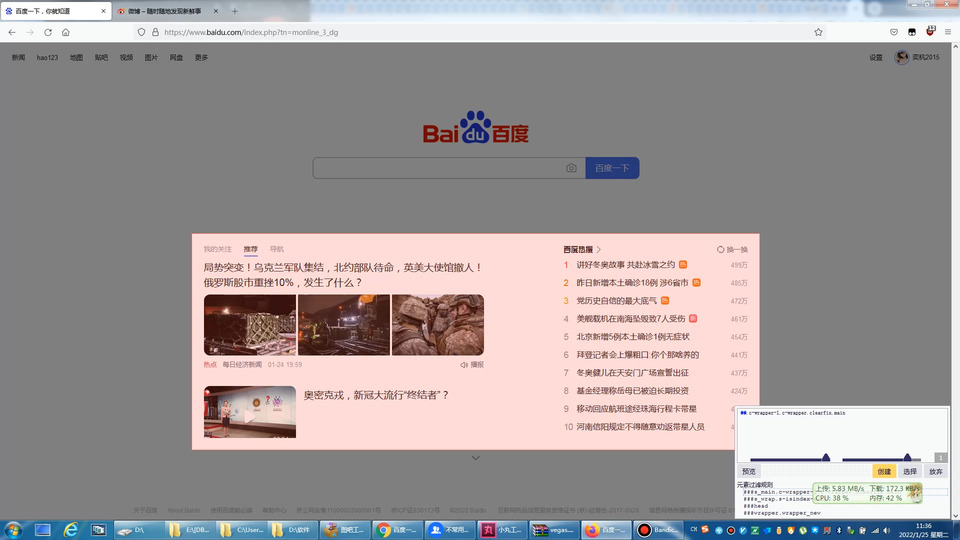Expand the feed with down chevron
960x540 pixels.
[476, 458]
